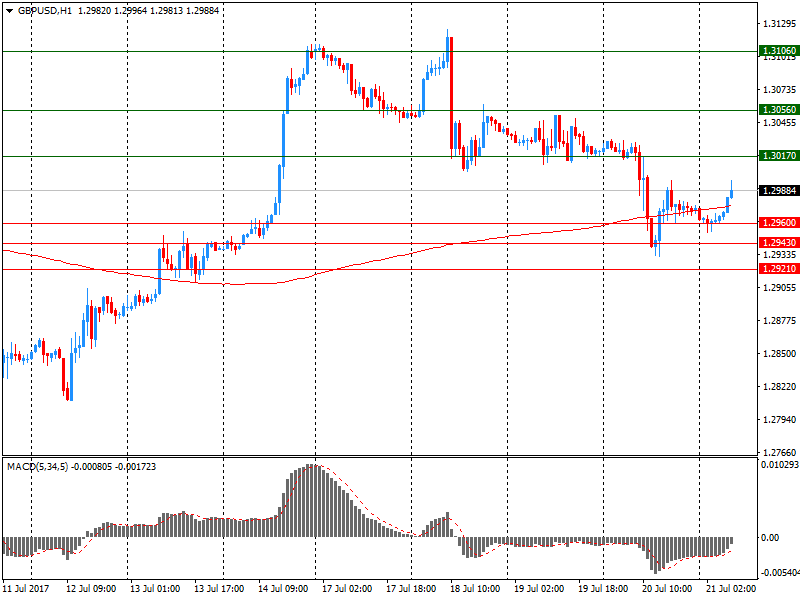
Task: Click the MACD(5,34,5) indicator label
Action: tap(37, 467)
